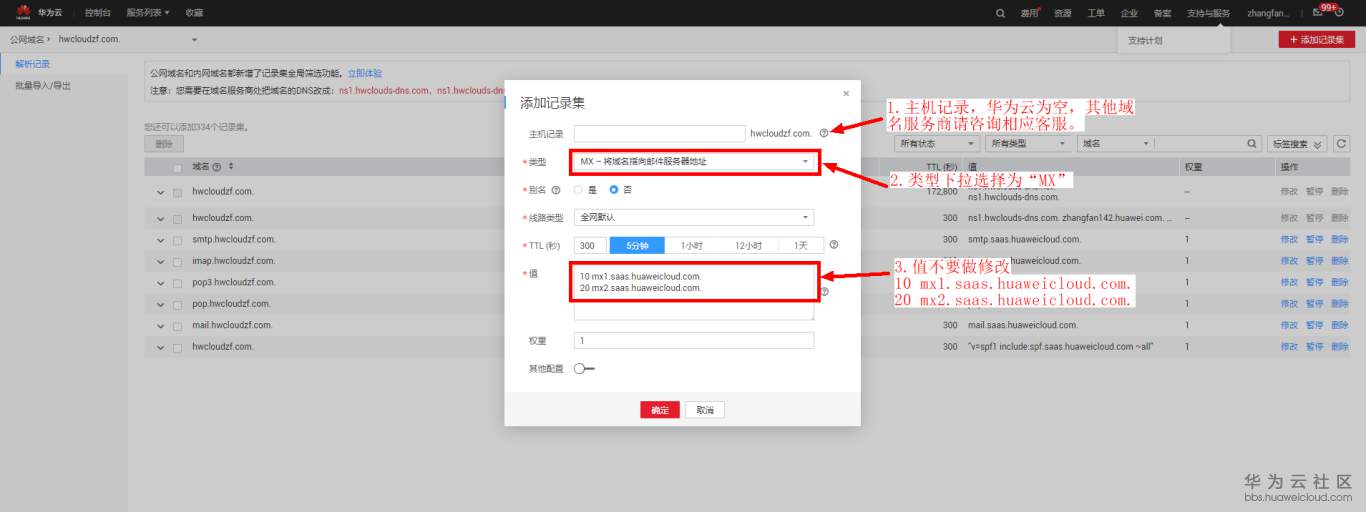
Task: Open the 域名 search-field dropdown
Action: [x=1115, y=144]
